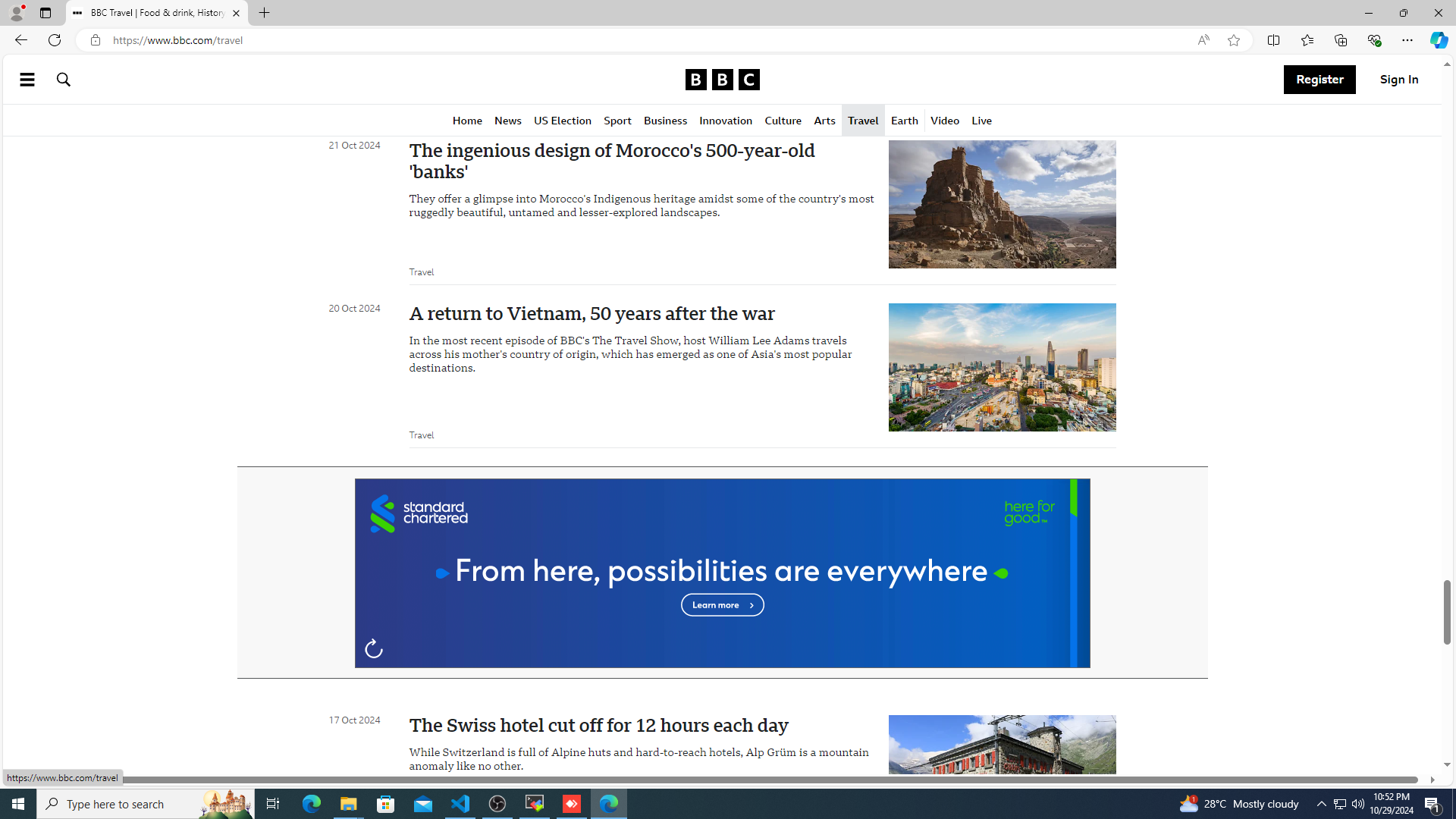Image resolution: width=1456 pixels, height=819 pixels.
Task: Open the Copilot sidebar
Action: coord(1439,40)
